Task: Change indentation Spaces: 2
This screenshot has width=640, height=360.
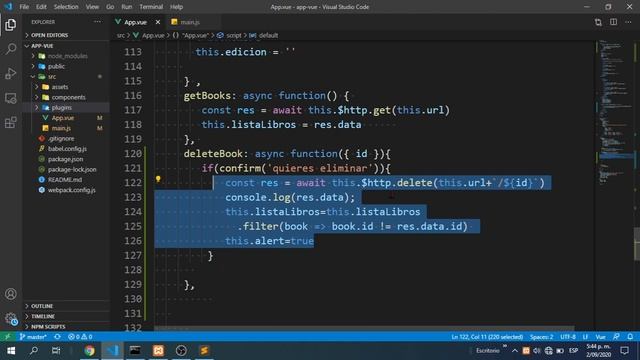Action: pyautogui.click(x=542, y=337)
